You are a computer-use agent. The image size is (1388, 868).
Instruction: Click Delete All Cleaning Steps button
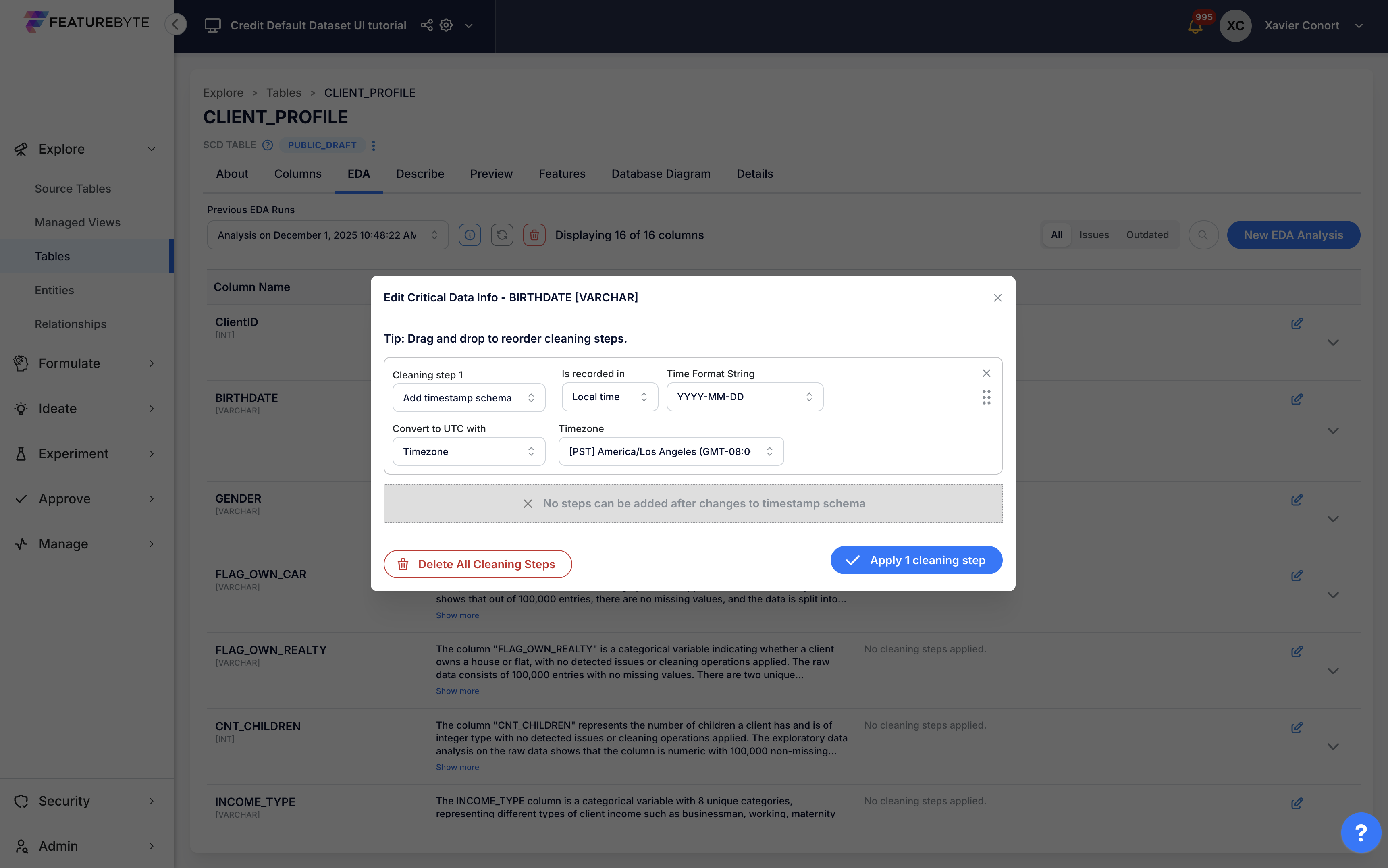477,564
